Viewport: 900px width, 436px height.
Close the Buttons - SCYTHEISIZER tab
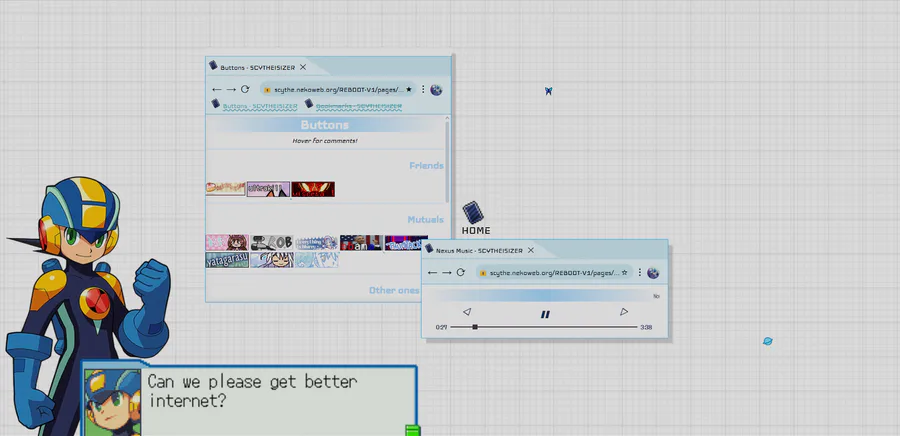point(303,67)
